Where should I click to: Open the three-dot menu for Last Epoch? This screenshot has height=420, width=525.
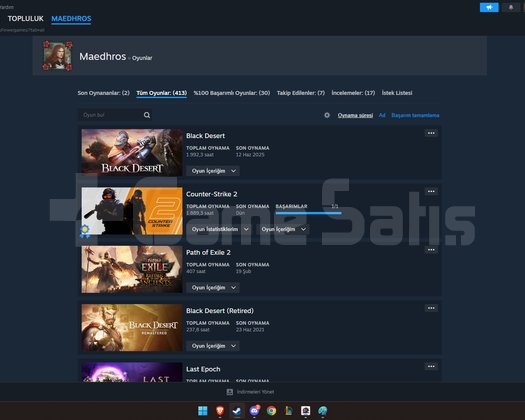pyautogui.click(x=431, y=366)
